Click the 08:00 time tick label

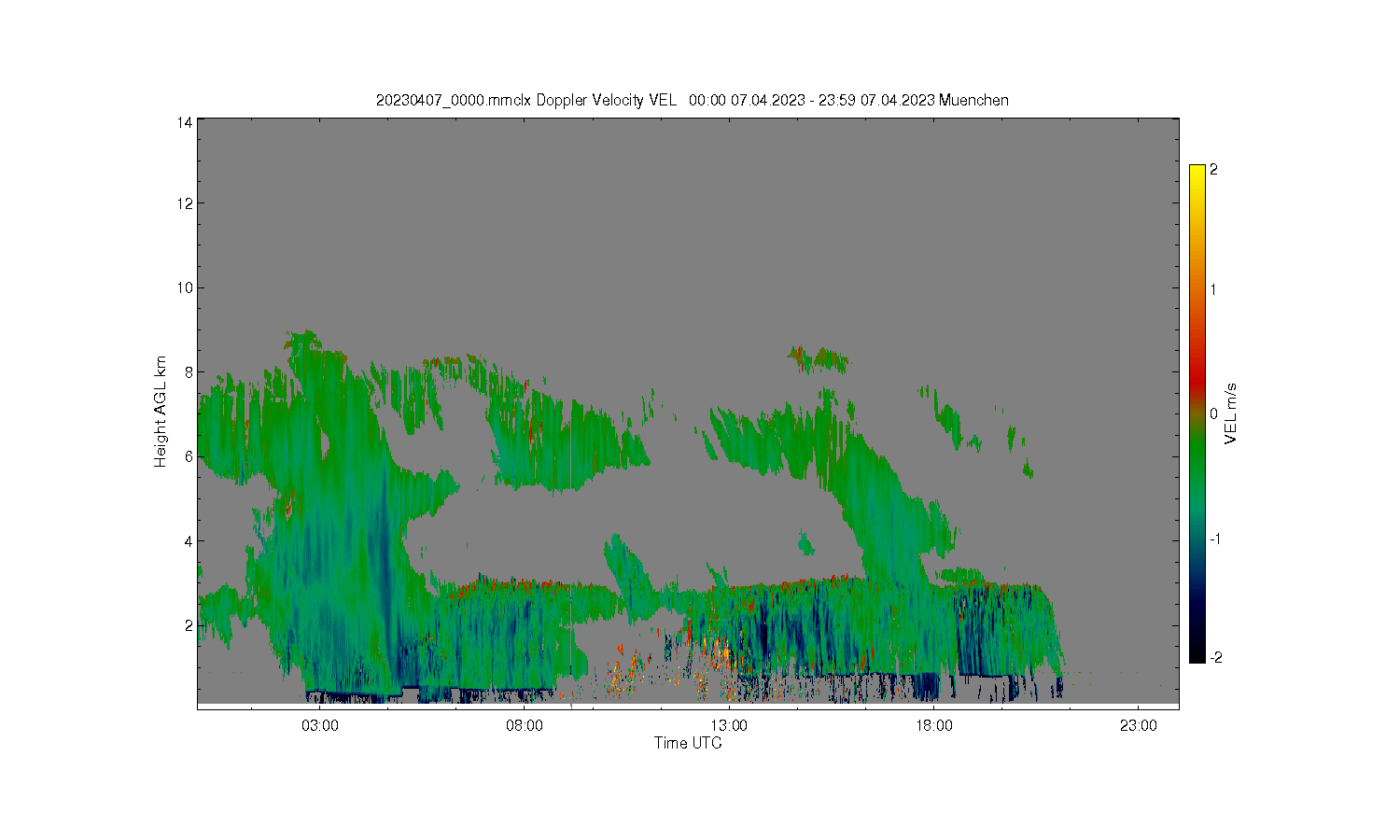525,725
